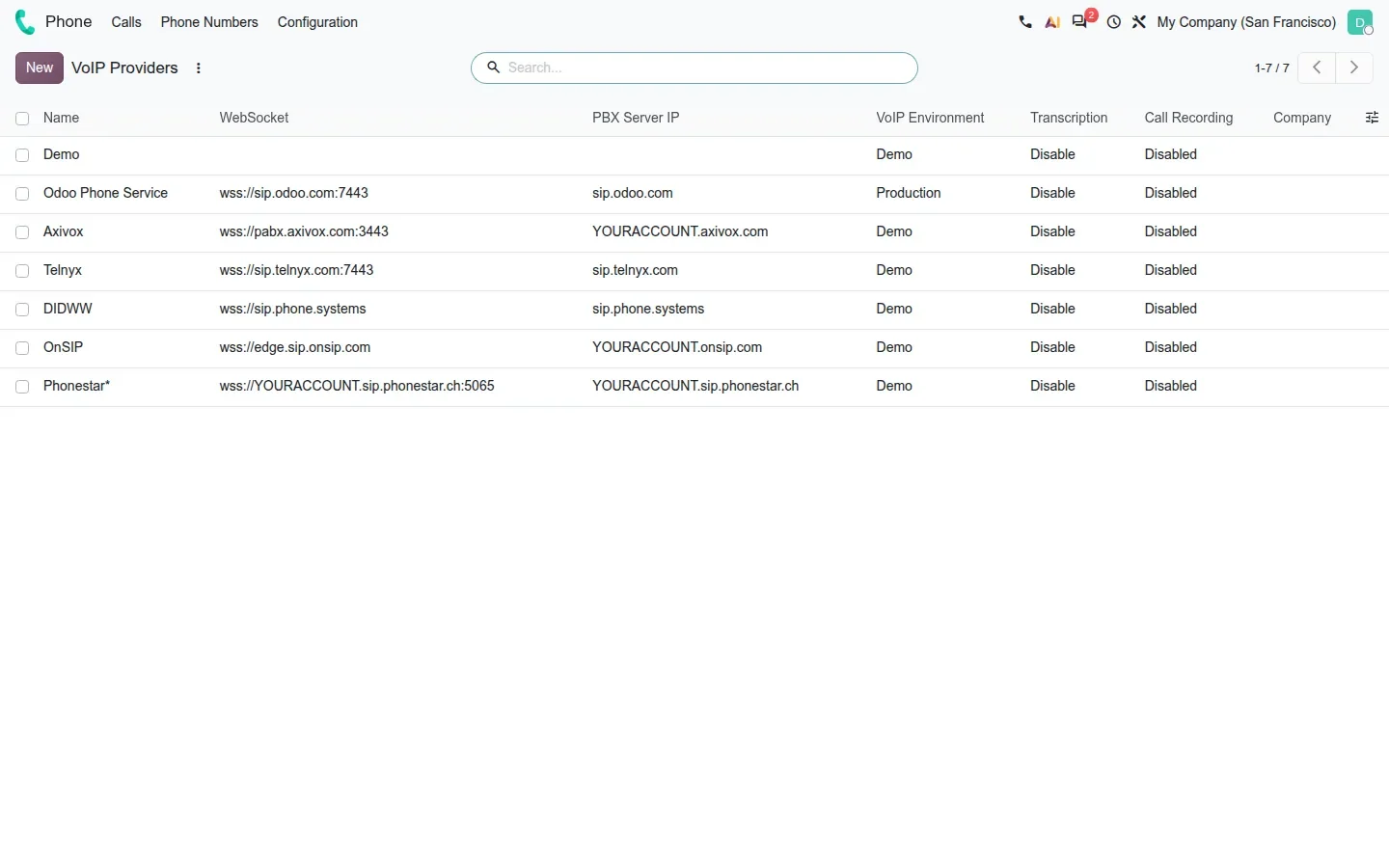Open the DIDWW provider record

tap(68, 309)
